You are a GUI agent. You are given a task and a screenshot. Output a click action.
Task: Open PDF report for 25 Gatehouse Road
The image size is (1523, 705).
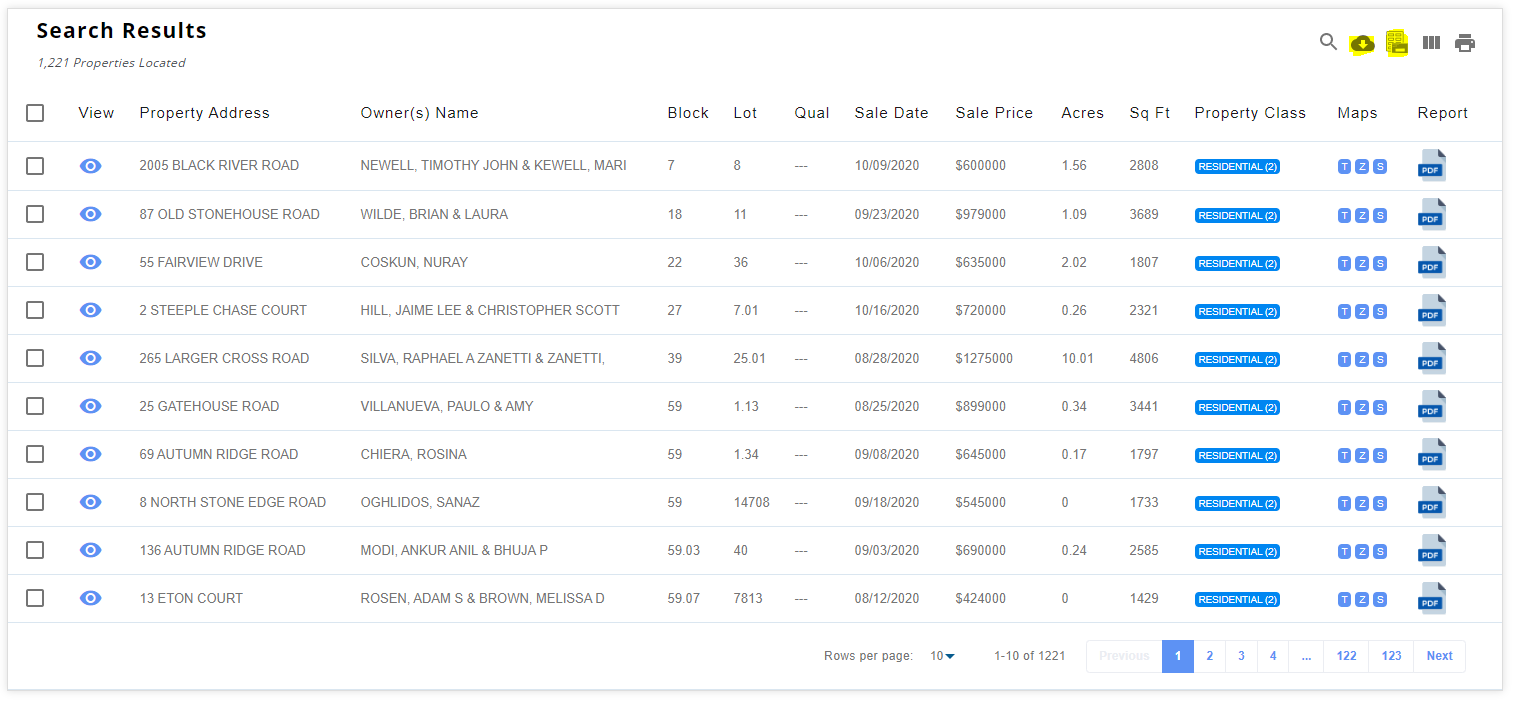(x=1431, y=406)
